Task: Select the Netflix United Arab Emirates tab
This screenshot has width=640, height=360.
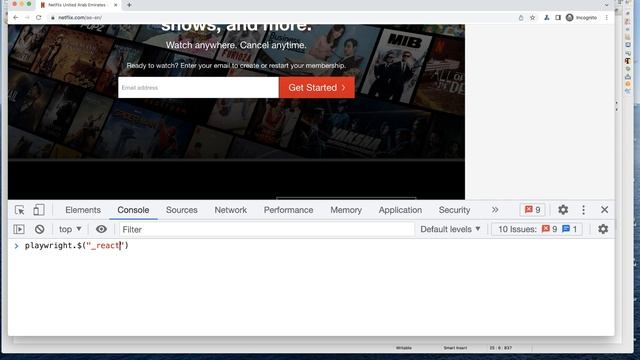Action: point(78,5)
